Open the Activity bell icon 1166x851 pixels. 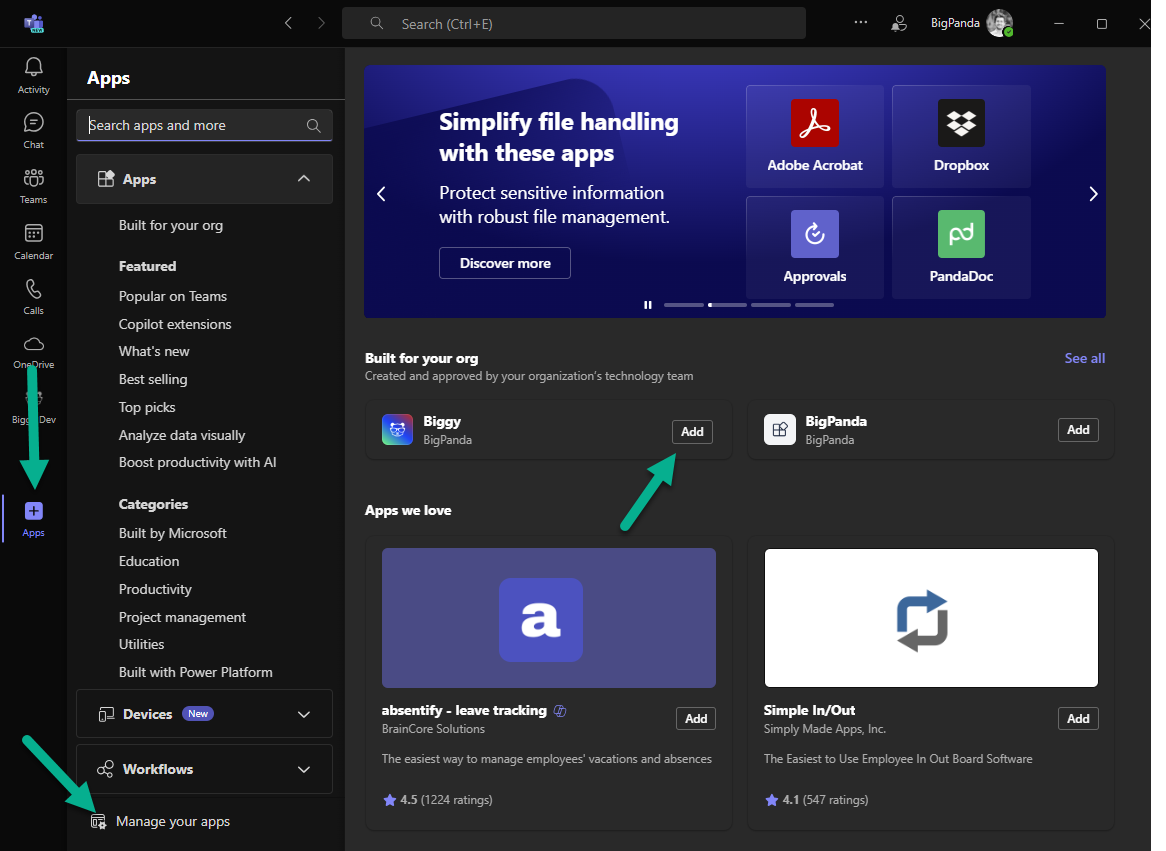tap(33, 75)
